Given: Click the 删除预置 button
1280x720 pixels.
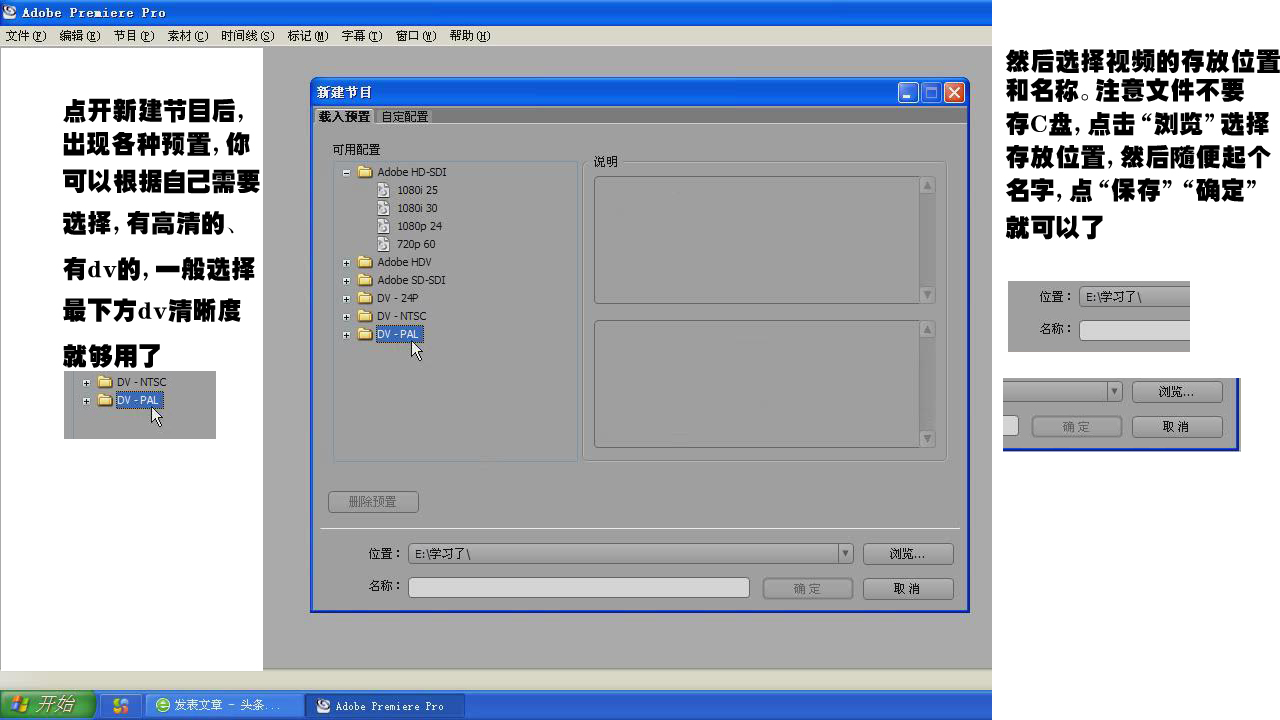Looking at the screenshot, I should 373,502.
